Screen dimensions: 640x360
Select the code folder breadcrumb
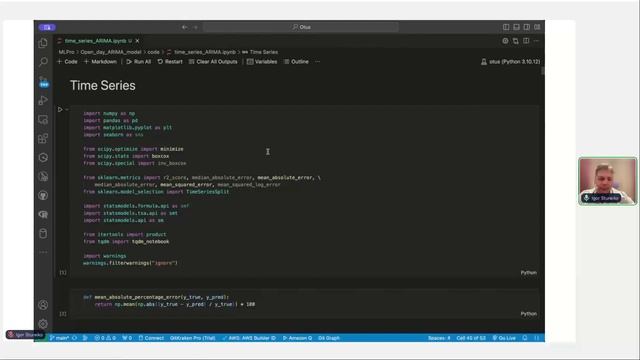click(x=153, y=52)
